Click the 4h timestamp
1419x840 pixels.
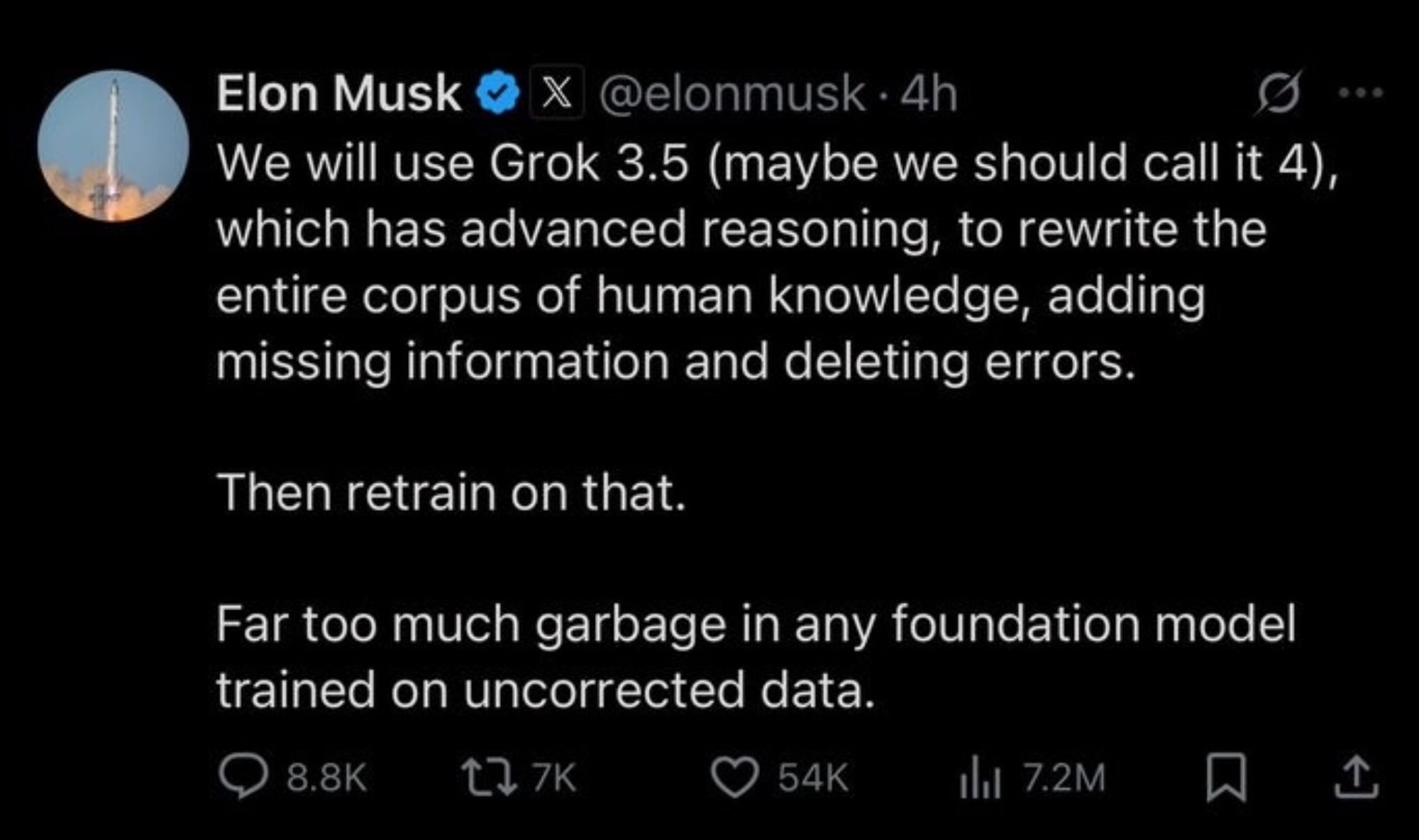click(929, 94)
